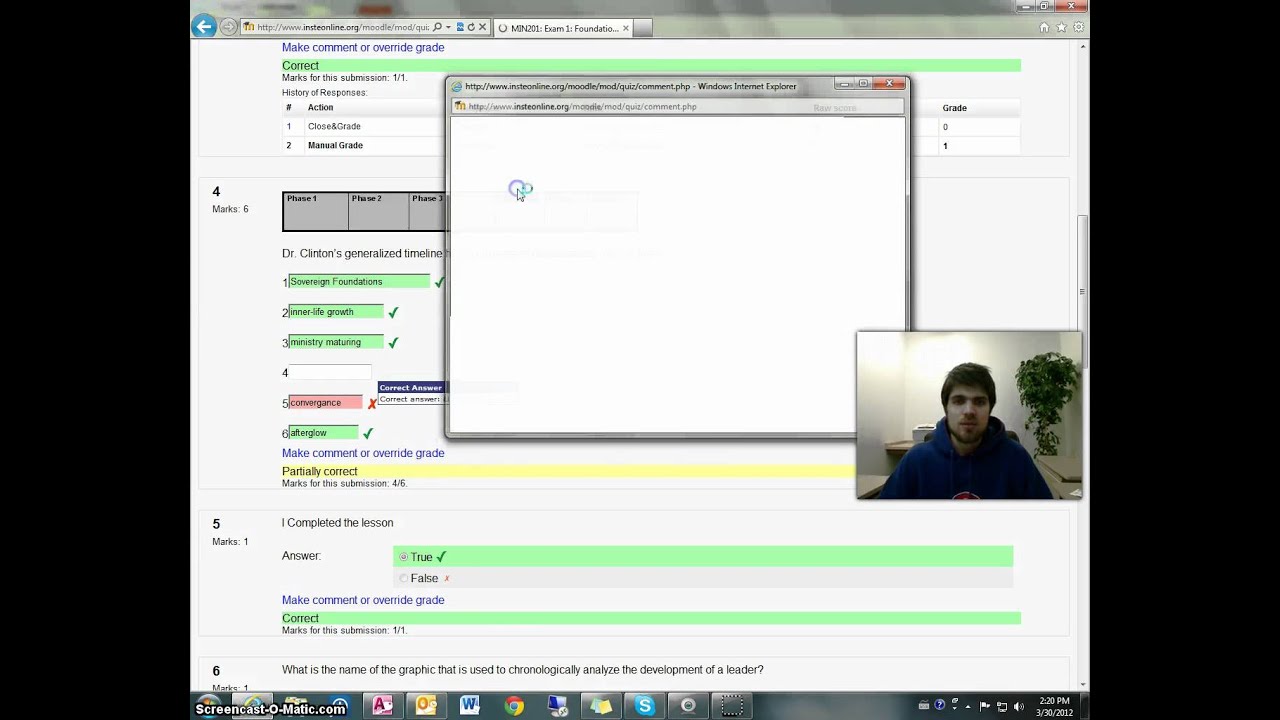Click the Phase 2 box in timeline graphic
1280x720 pixels.
click(x=378, y=211)
